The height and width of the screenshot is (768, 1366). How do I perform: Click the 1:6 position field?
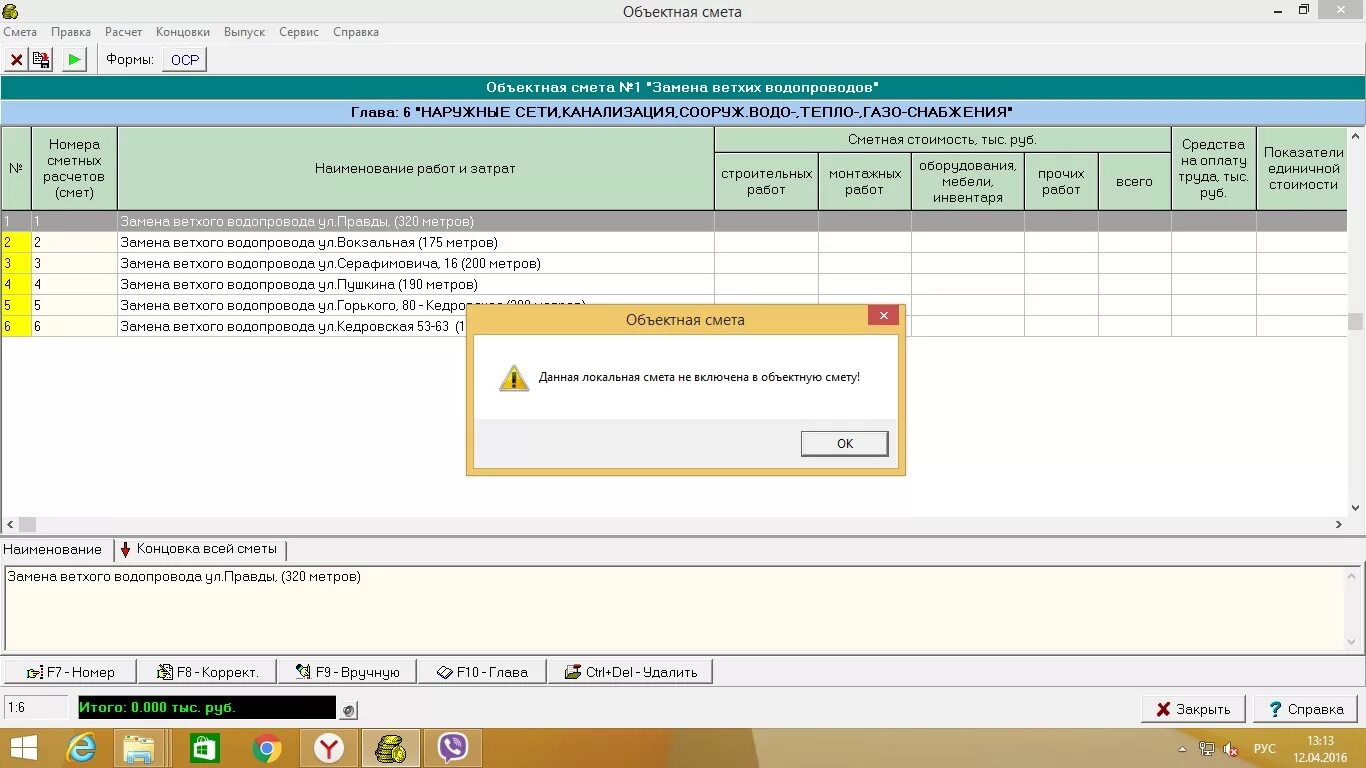point(36,707)
